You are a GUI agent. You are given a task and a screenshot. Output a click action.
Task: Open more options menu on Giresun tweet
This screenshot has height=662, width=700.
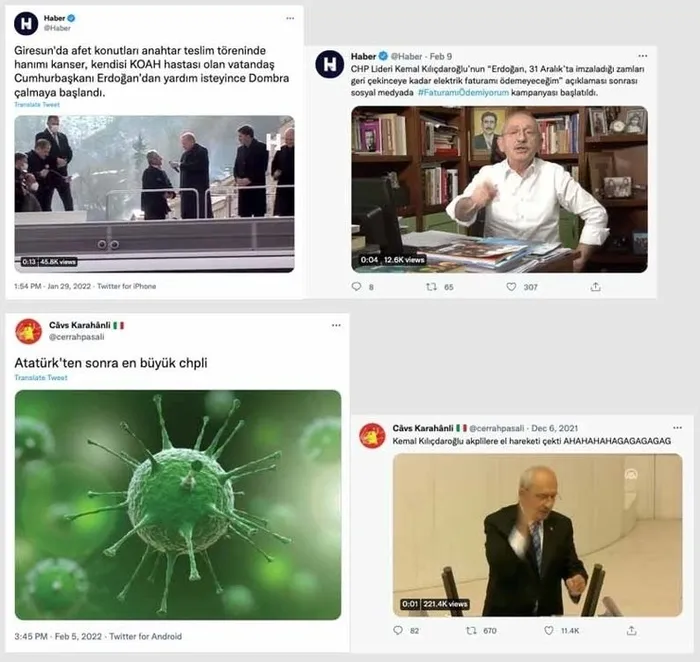click(x=290, y=18)
